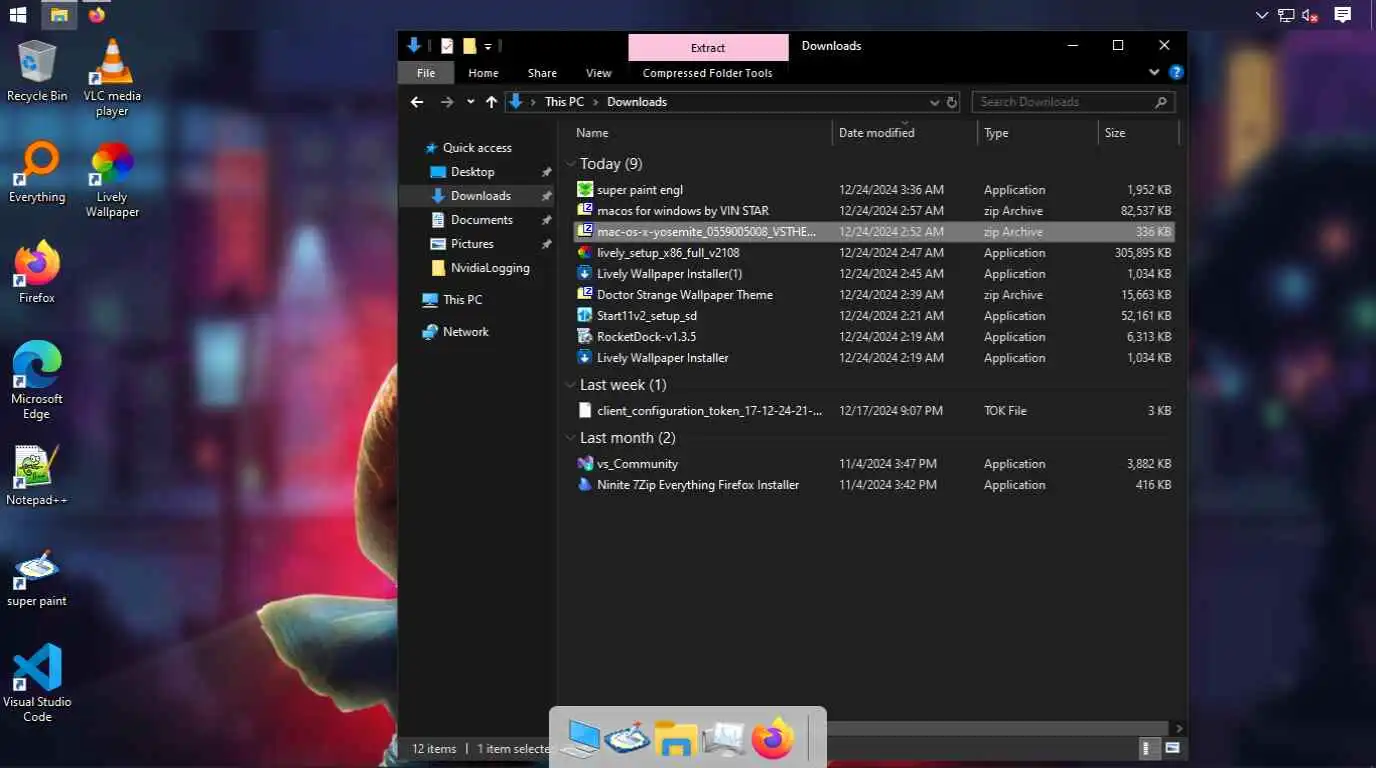Viewport: 1376px width, 768px height.
Task: Open Microsoft Edge desktop shortcut
Action: tap(37, 380)
